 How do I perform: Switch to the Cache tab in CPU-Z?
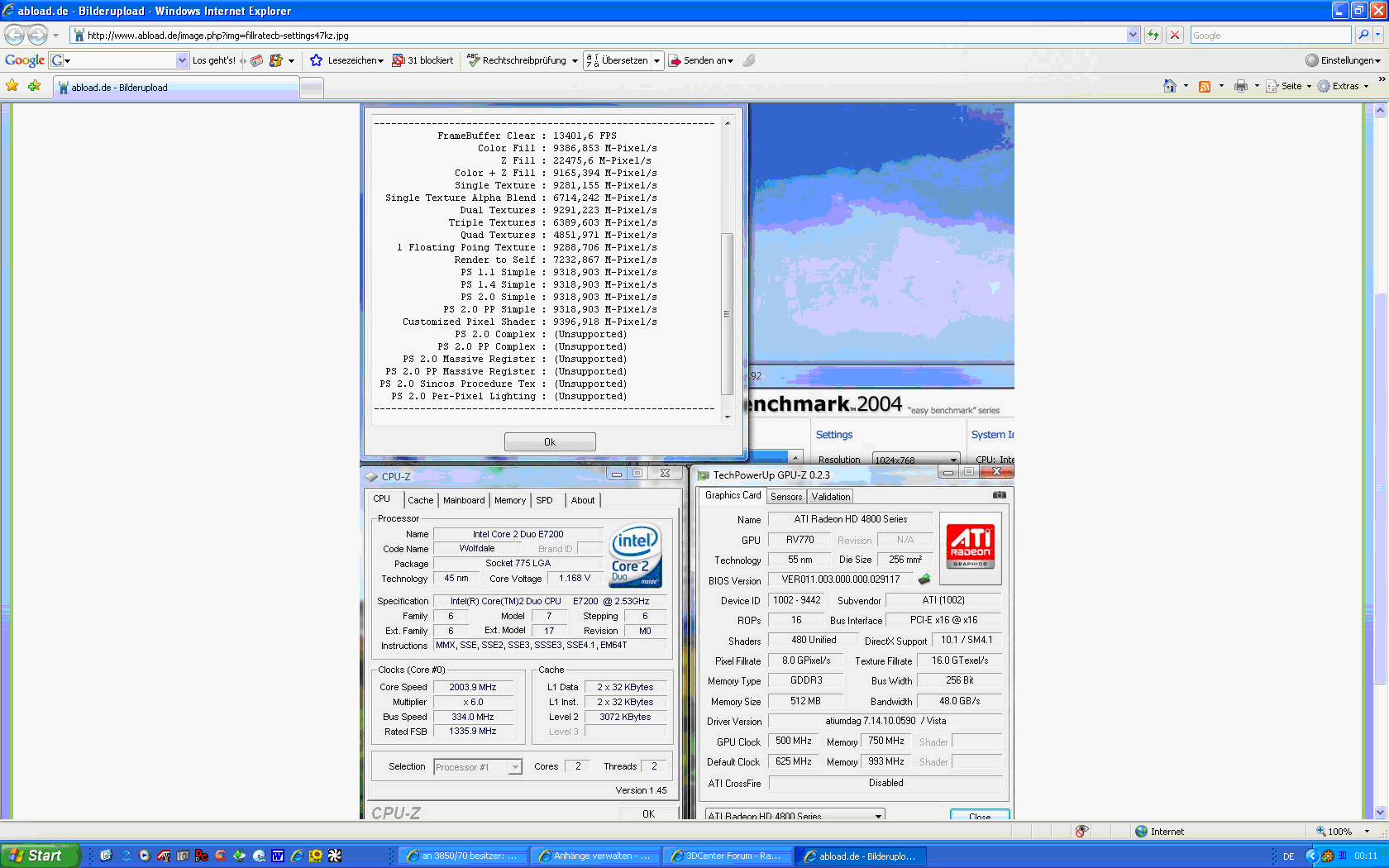420,500
